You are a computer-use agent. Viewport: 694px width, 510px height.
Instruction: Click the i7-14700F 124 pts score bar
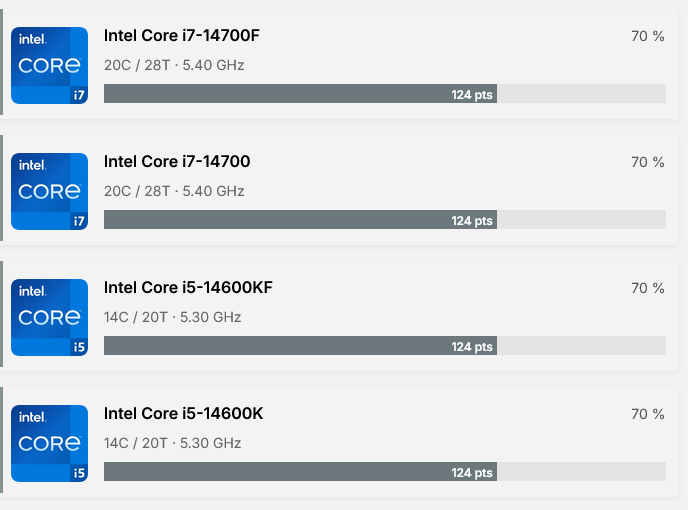point(300,94)
